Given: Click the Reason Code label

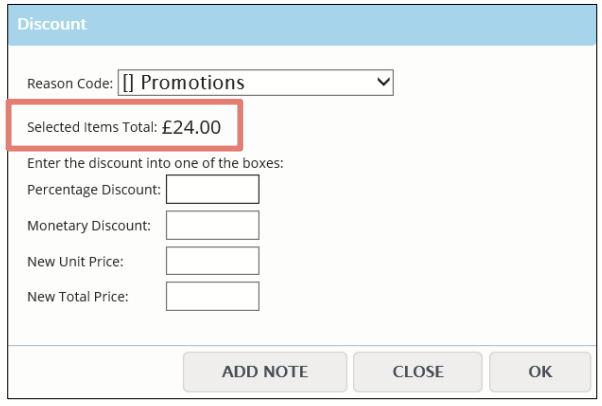Looking at the screenshot, I should (x=70, y=83).
